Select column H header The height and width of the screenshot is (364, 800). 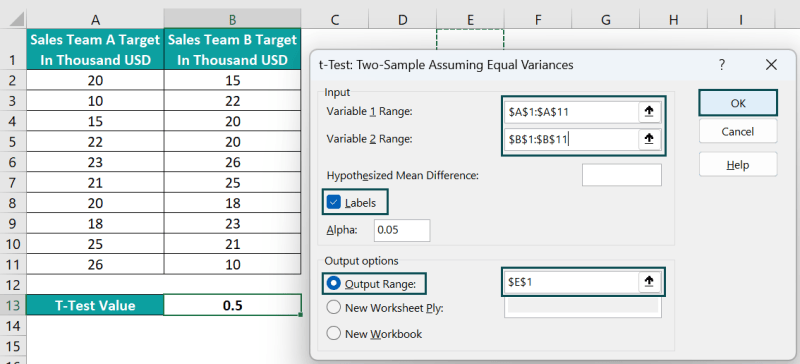pos(673,20)
